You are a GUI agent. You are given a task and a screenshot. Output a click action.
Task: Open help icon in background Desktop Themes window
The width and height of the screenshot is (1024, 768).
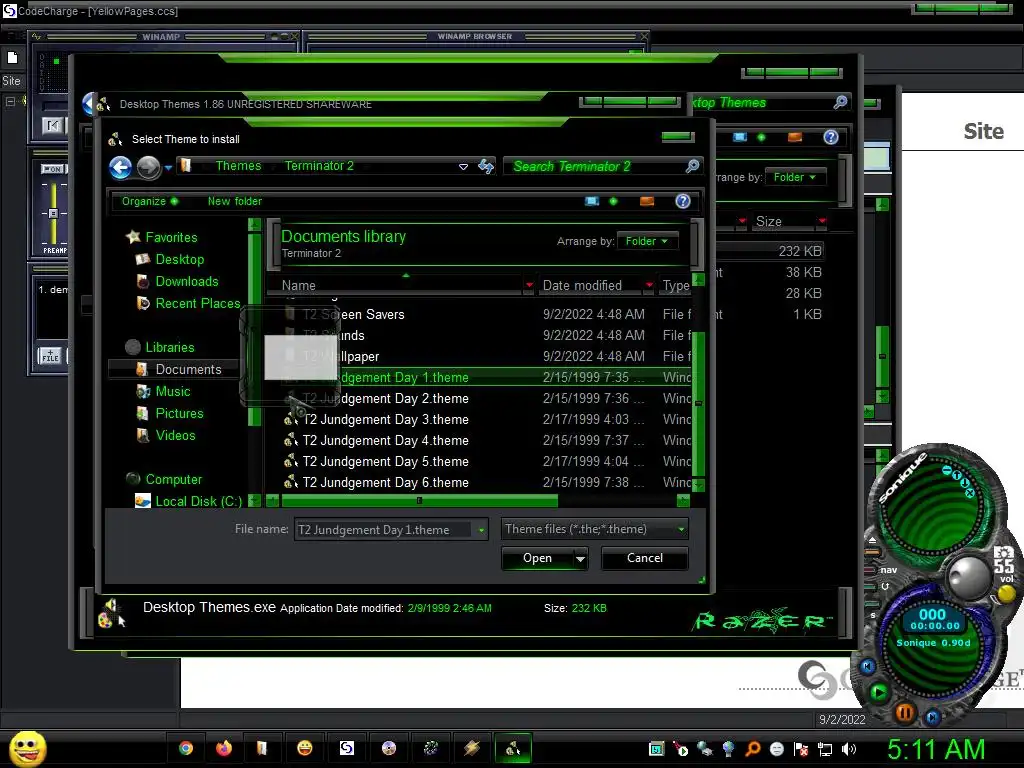coord(831,136)
